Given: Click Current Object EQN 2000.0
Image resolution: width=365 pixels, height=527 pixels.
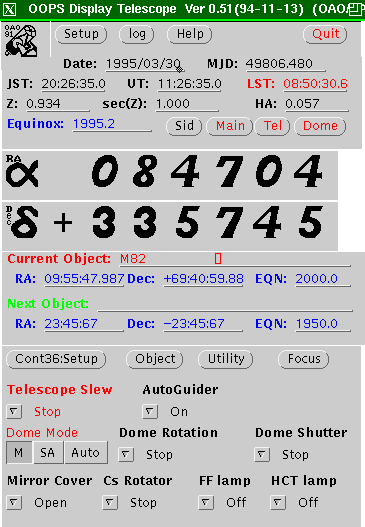Looking at the screenshot, I should click(x=323, y=279).
